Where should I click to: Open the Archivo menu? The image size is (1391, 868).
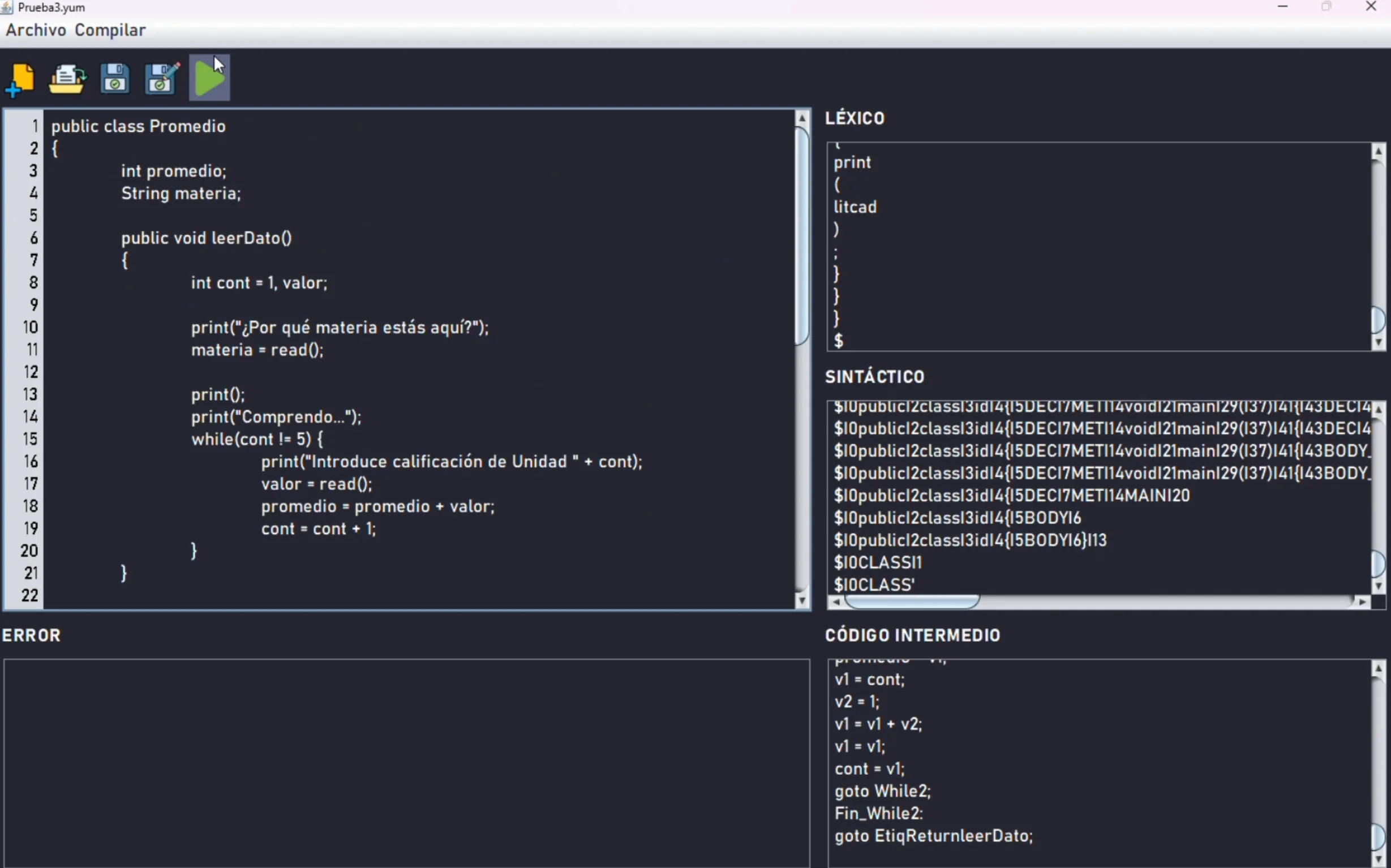click(x=36, y=30)
